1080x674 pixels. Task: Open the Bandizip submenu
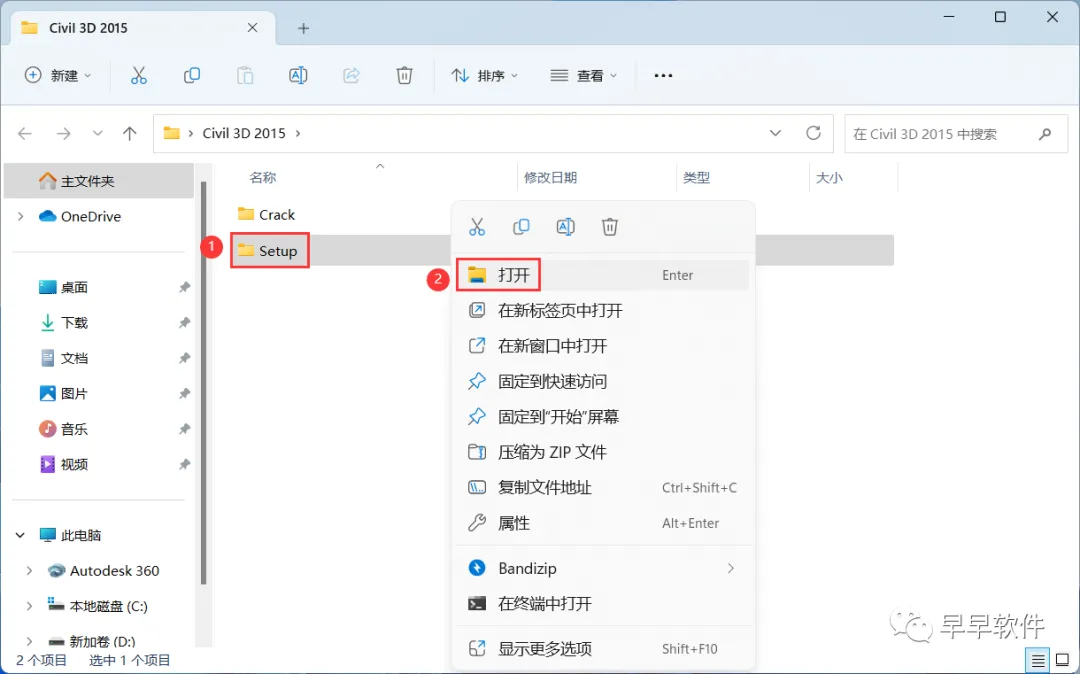click(603, 568)
